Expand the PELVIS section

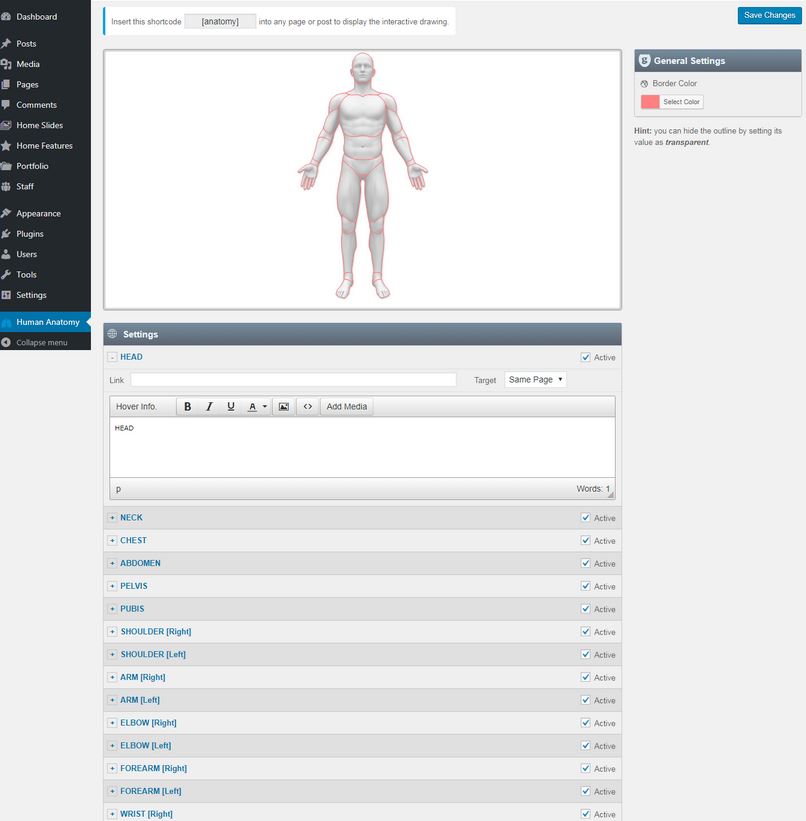click(x=112, y=586)
